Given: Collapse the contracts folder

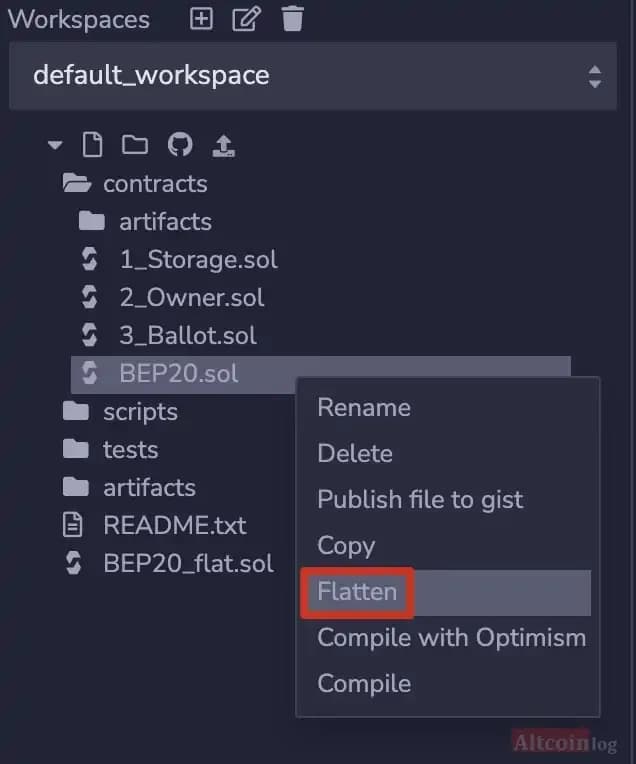Looking at the screenshot, I should pyautogui.click(x=155, y=184).
